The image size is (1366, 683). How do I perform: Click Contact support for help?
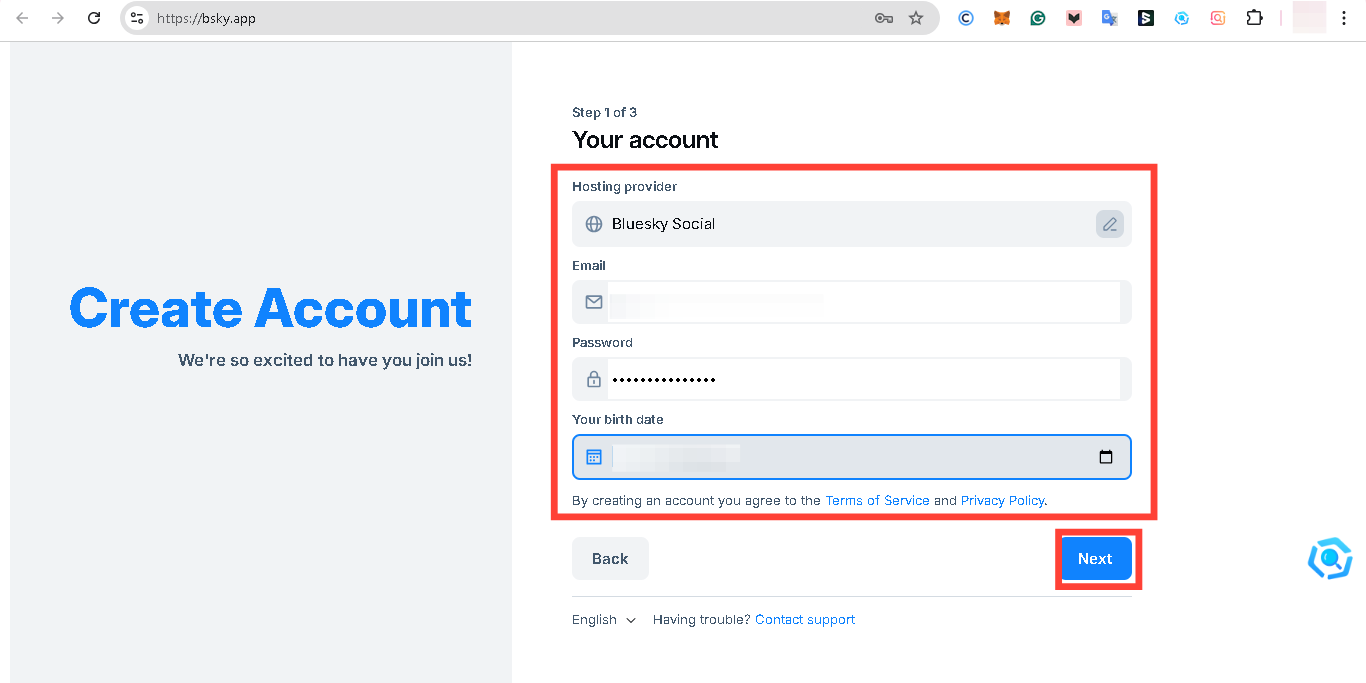click(805, 619)
